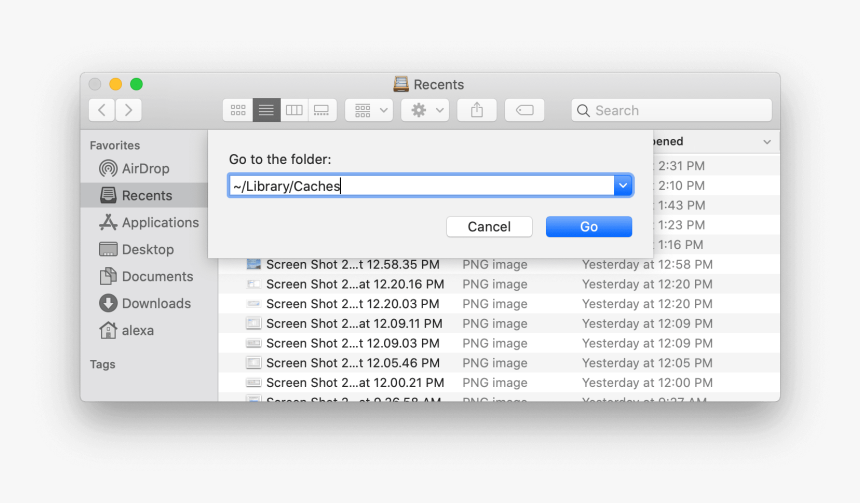Viewport: 860px width, 503px height.
Task: Select the alexa home folder
Action: pos(137,331)
